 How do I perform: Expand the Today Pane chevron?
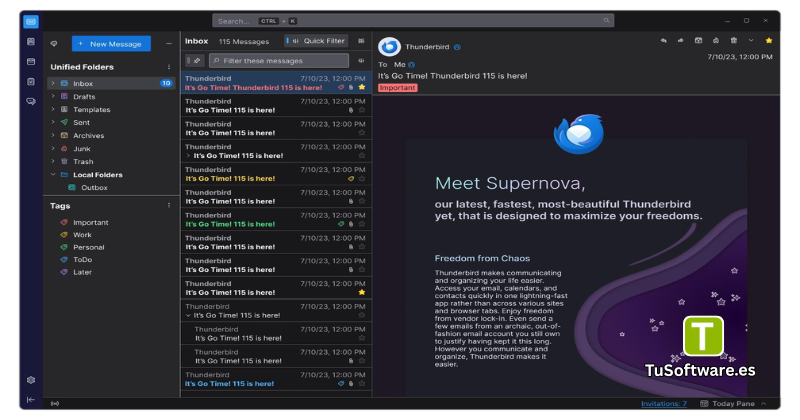[x=764, y=404]
